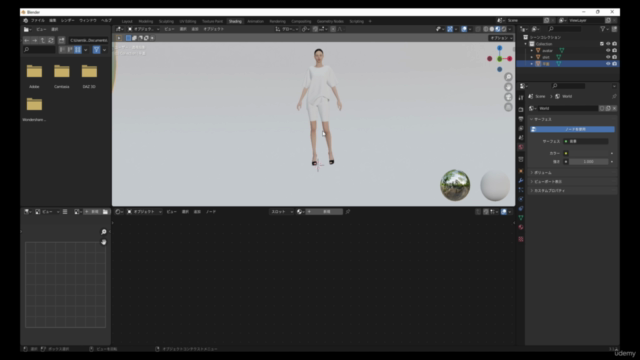Toggle render camera icon of Collection

pos(614,44)
